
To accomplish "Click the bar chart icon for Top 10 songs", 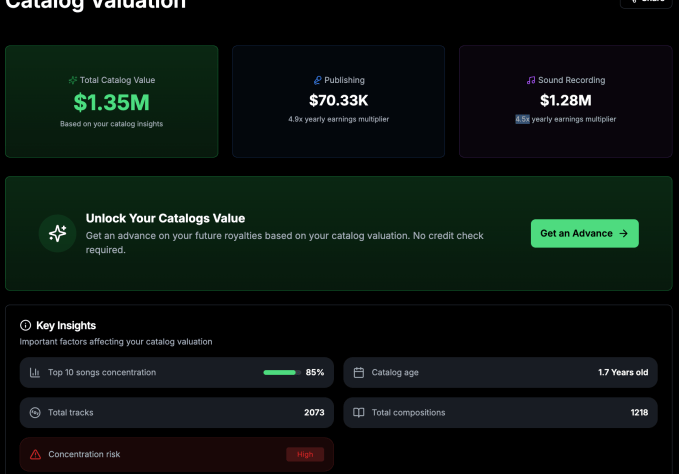I will point(35,372).
